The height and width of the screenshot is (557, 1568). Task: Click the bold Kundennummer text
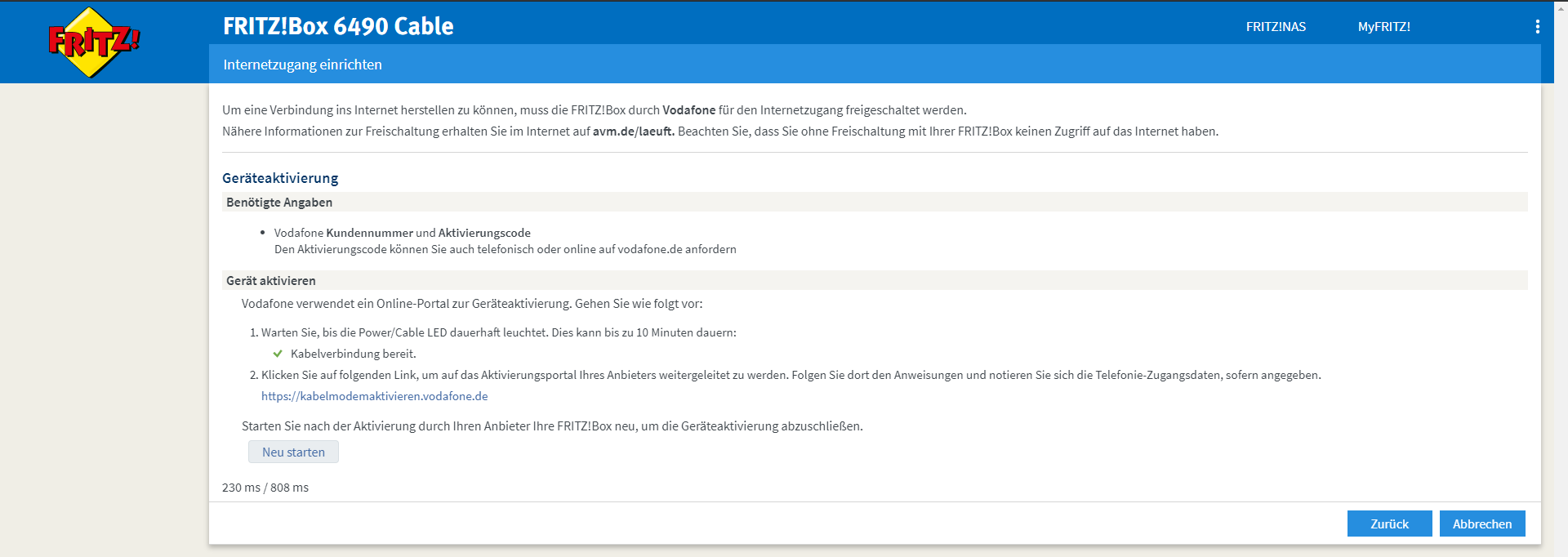[369, 233]
